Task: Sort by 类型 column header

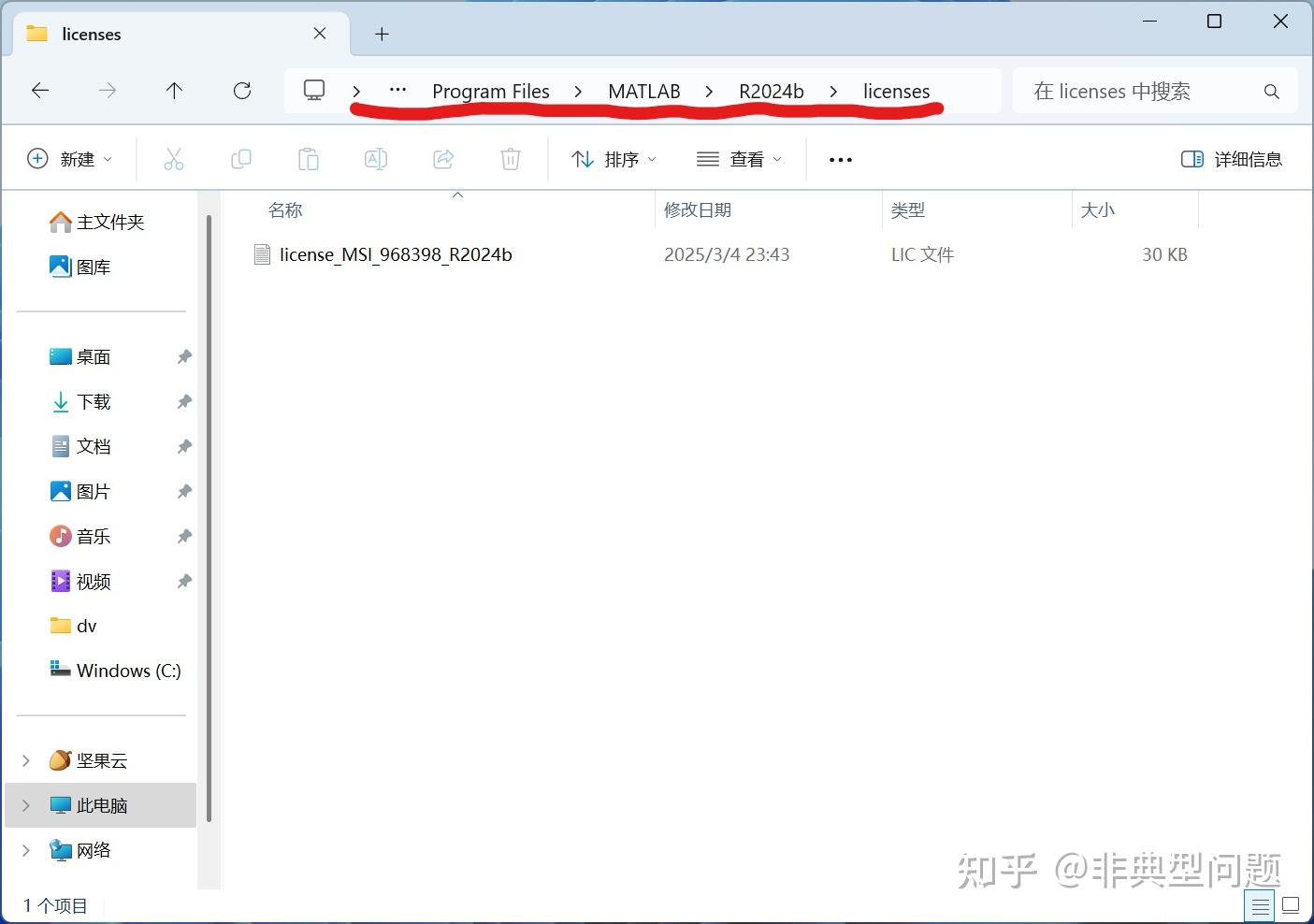Action: [907, 210]
